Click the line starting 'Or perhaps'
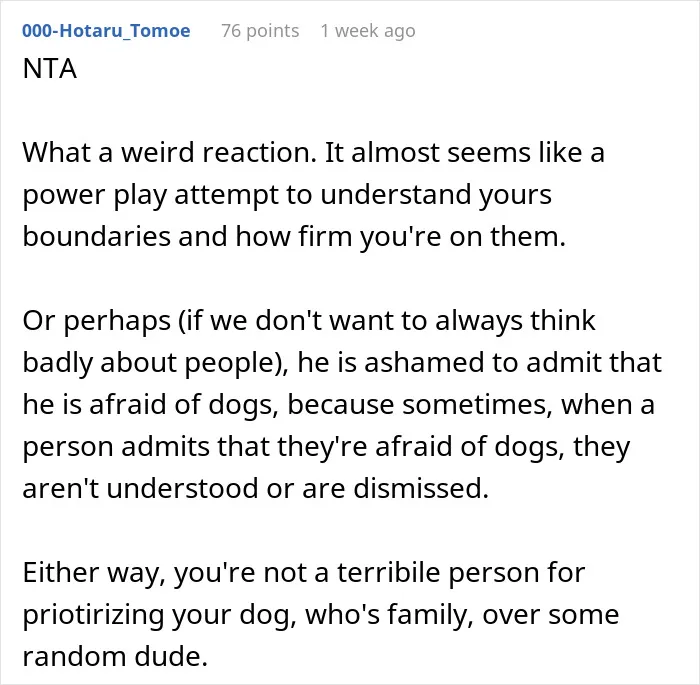 point(309,321)
